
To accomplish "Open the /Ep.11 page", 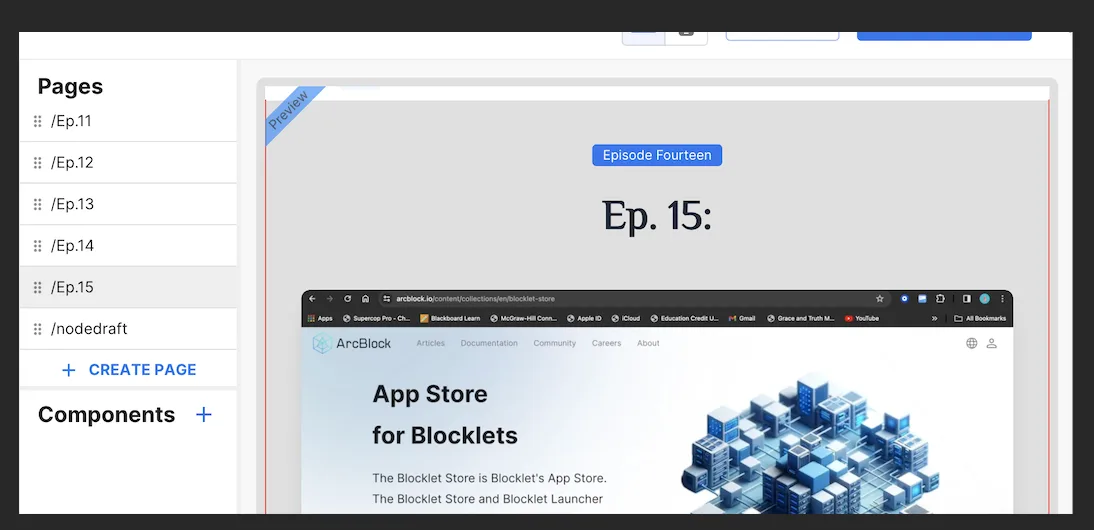I will (x=128, y=121).
